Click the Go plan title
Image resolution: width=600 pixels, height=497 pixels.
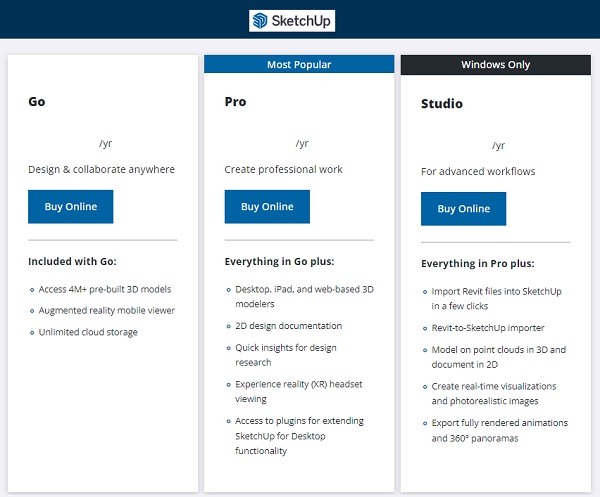(37, 102)
